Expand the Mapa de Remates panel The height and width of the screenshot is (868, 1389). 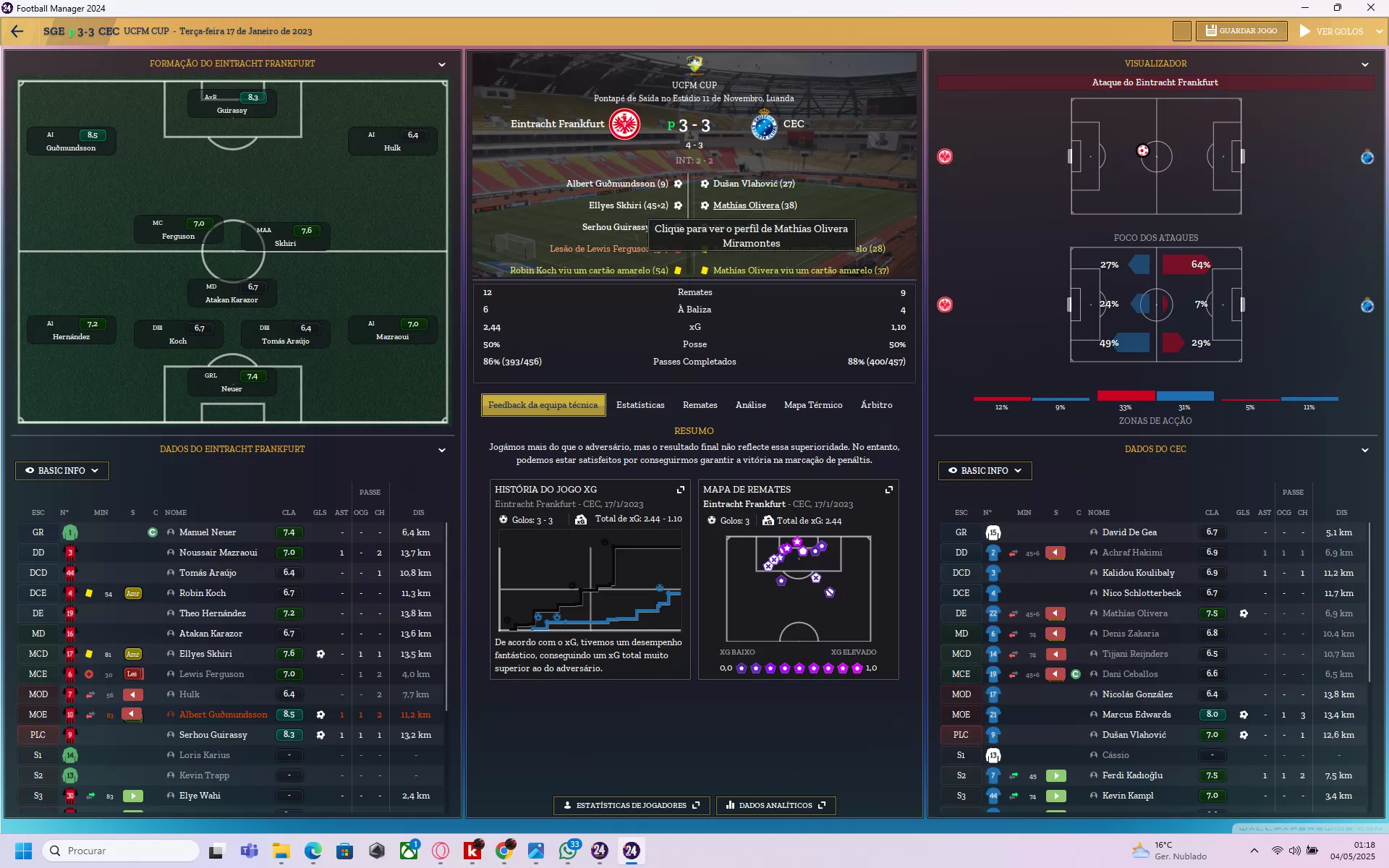pyautogui.click(x=889, y=490)
